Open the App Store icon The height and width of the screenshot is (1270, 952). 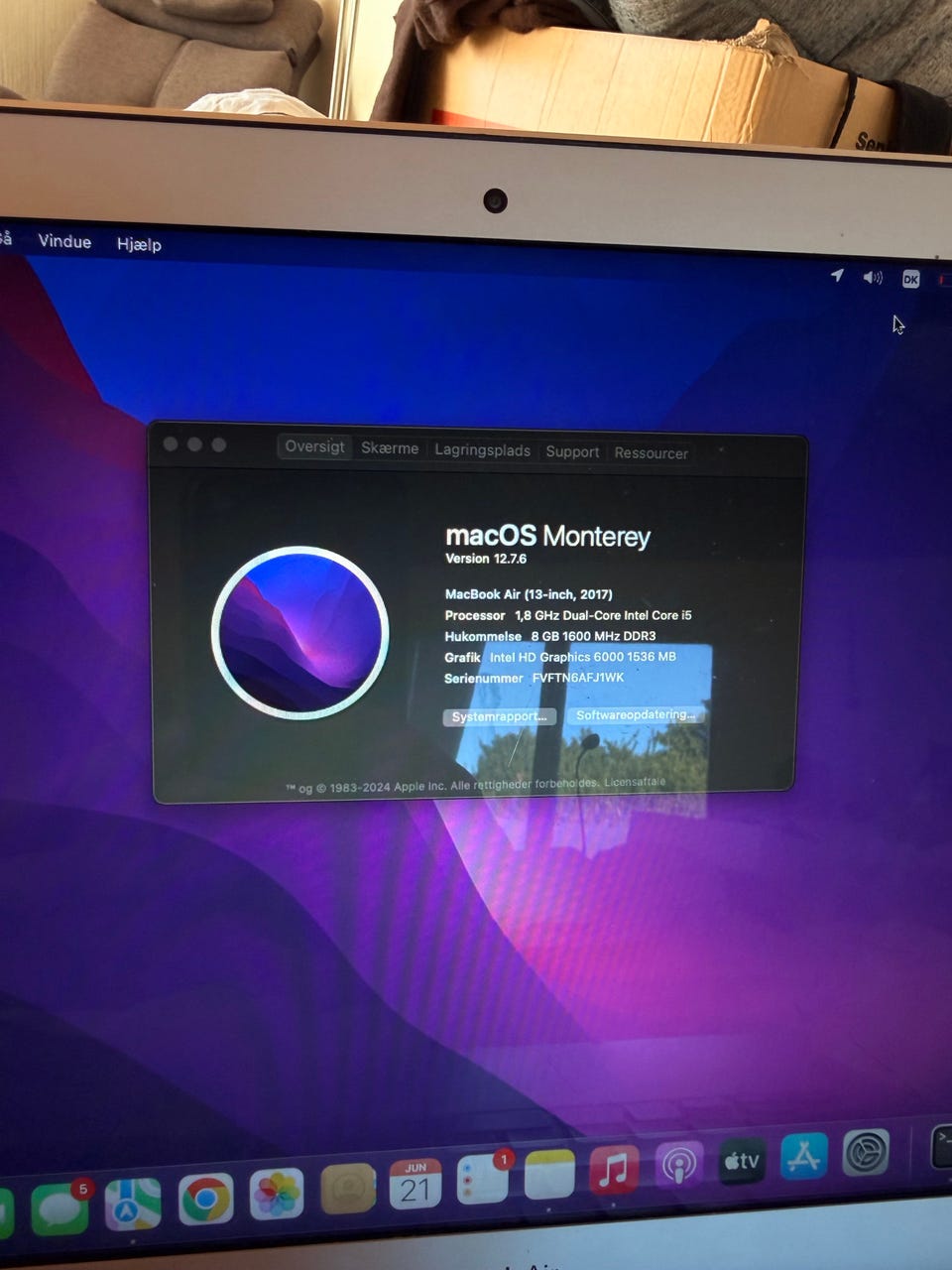coord(804,1156)
